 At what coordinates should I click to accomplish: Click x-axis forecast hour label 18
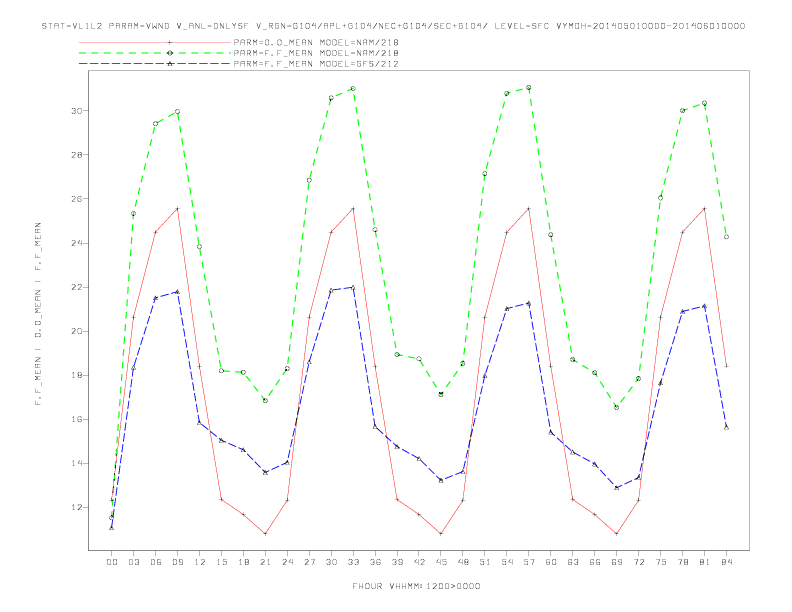tap(243, 562)
